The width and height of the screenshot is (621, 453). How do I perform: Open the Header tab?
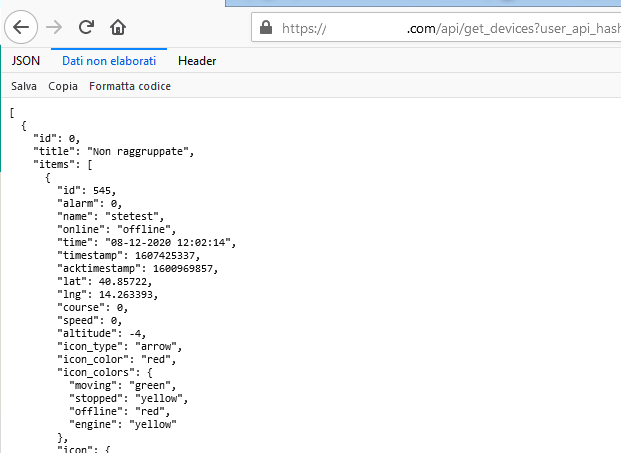coord(197,61)
